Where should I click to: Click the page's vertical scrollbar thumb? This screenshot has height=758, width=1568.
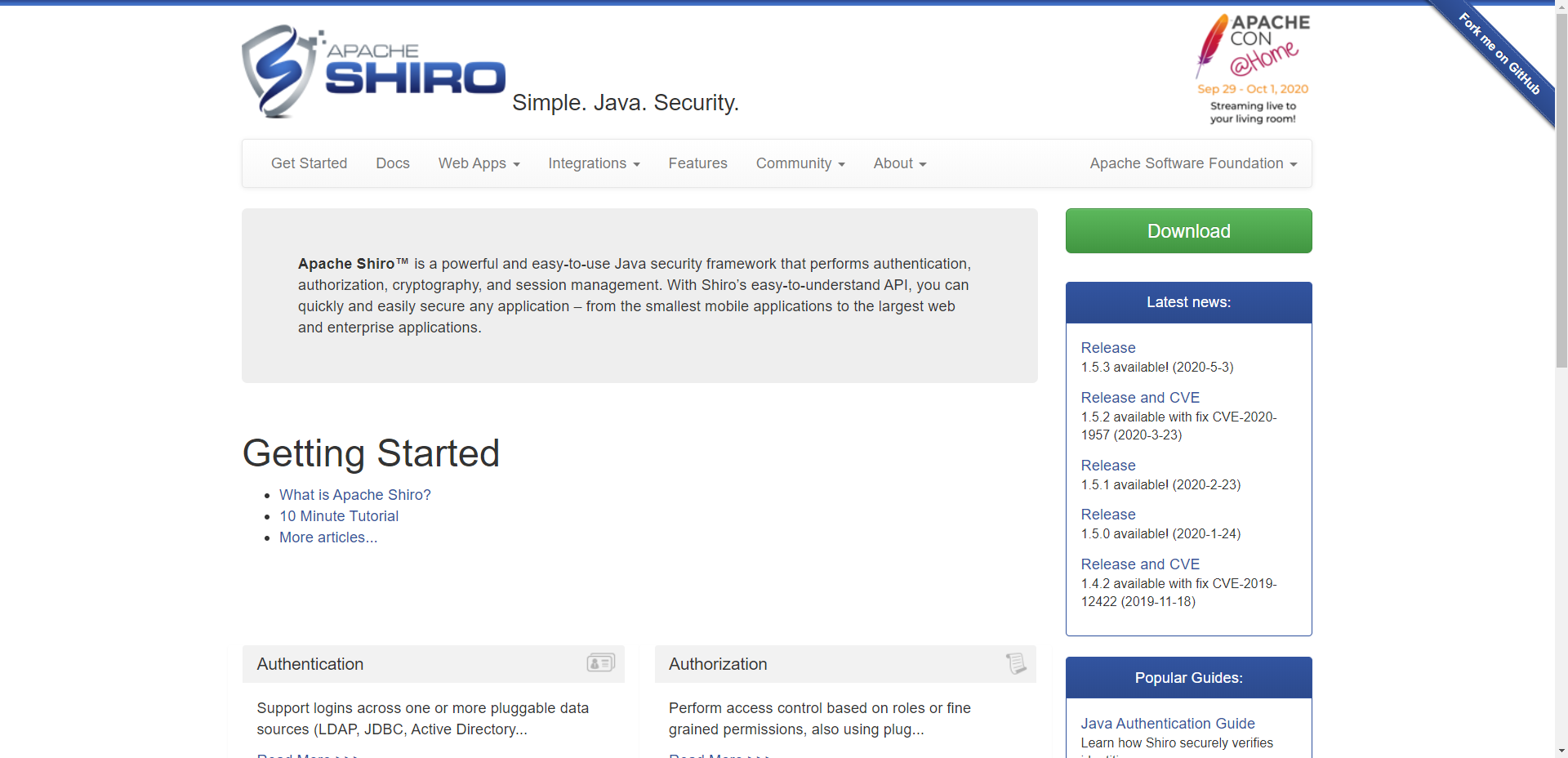[1561, 188]
